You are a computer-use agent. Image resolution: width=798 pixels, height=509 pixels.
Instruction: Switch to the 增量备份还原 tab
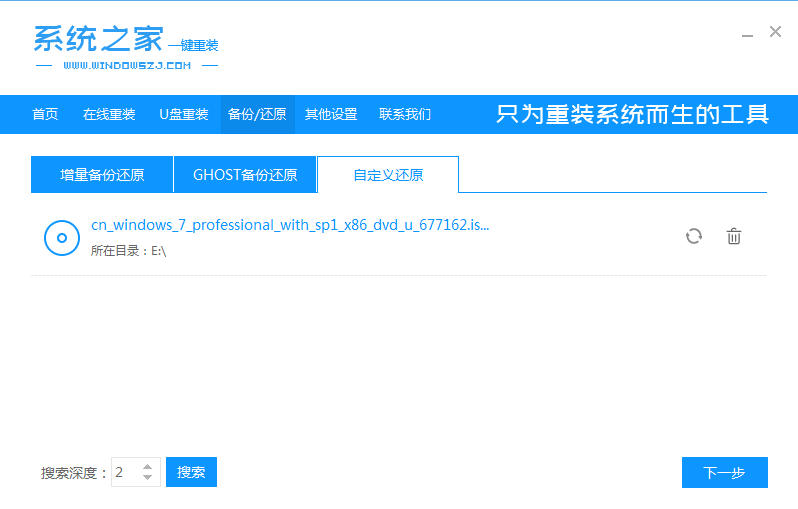tap(102, 175)
